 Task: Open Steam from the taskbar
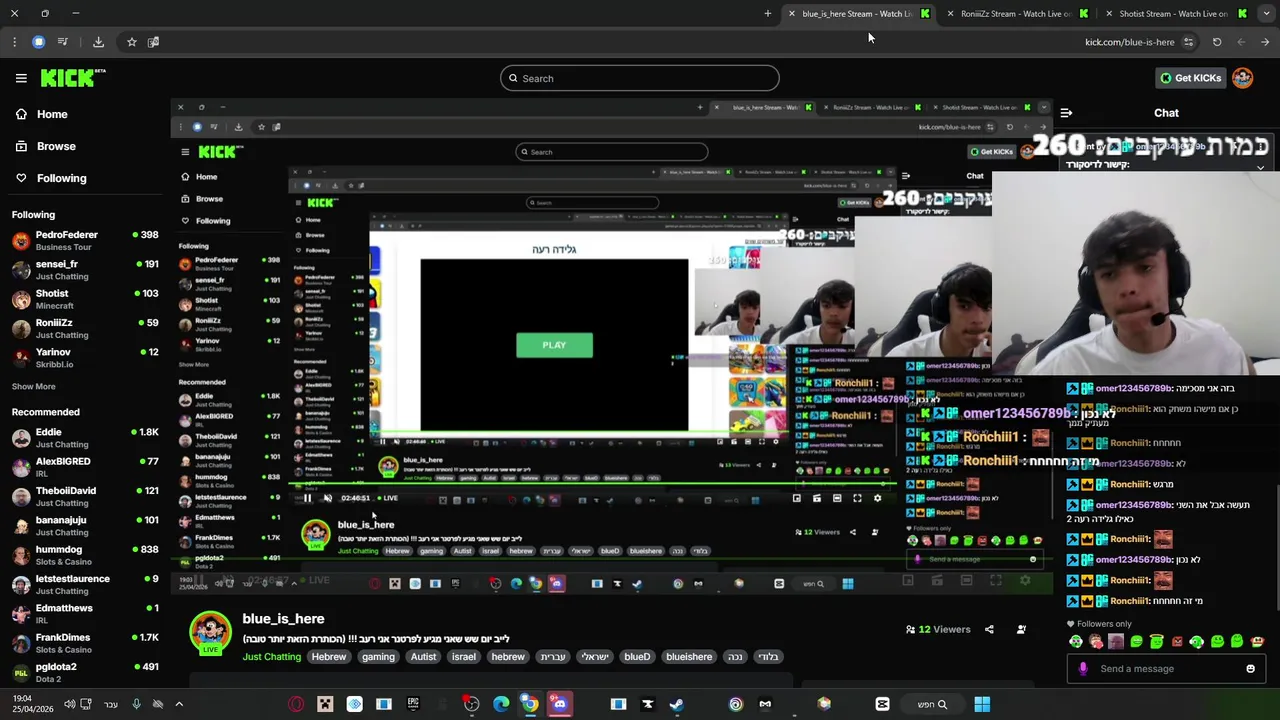[677, 704]
